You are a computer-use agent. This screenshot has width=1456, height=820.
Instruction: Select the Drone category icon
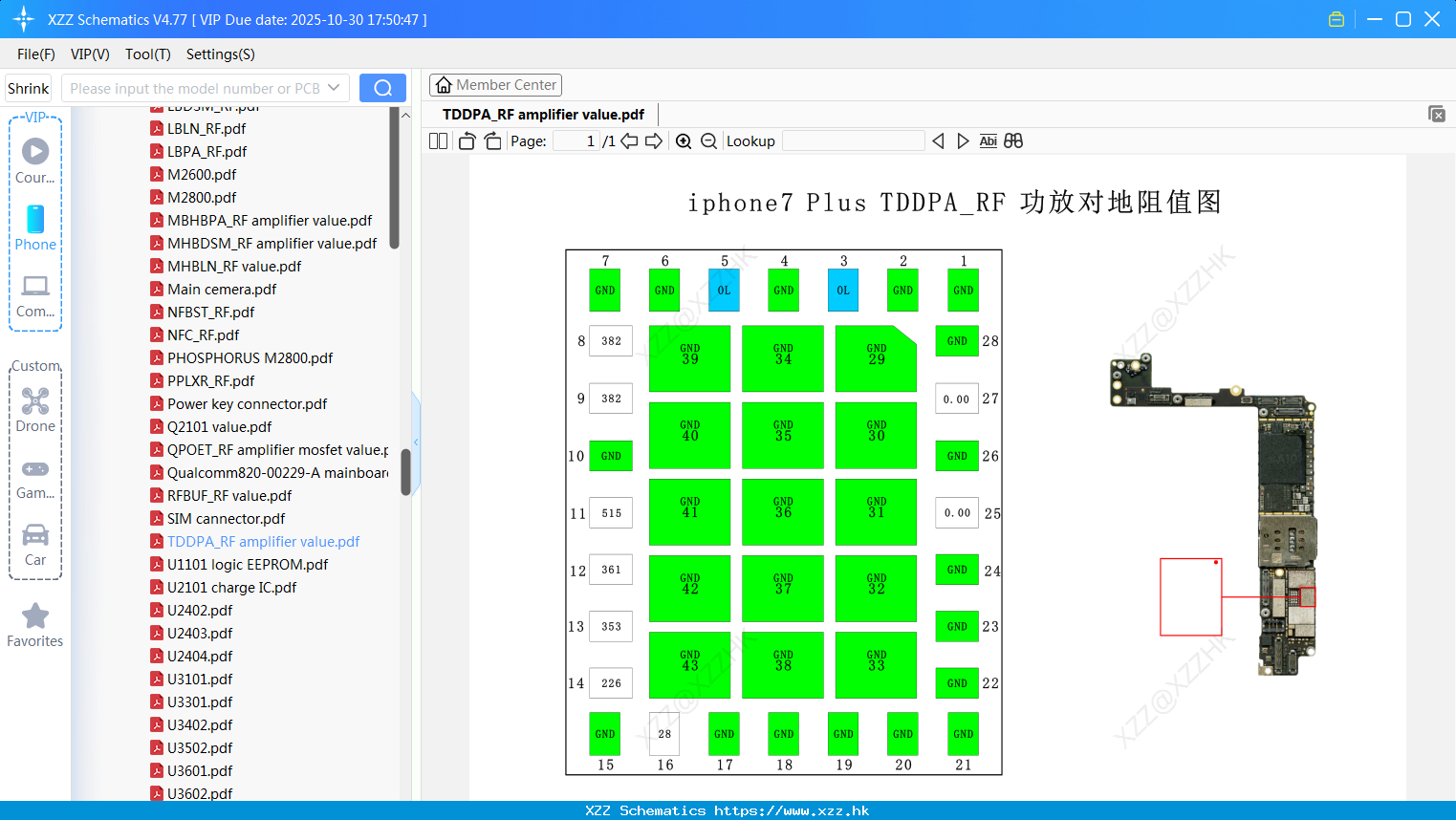point(35,410)
